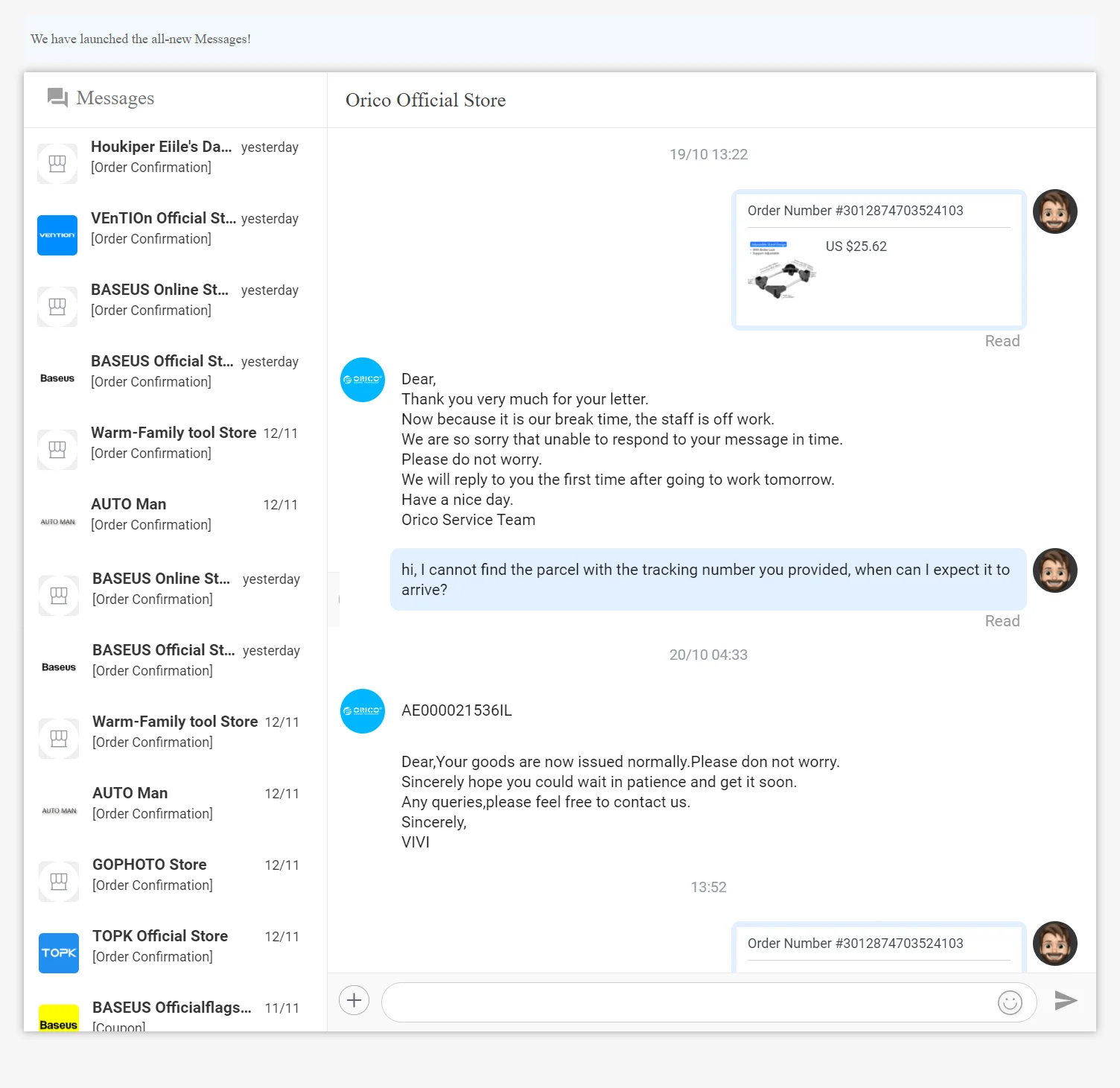Click Orico avatar beside tracking number AE000021536IL
This screenshot has height=1088, width=1120.
(x=363, y=711)
